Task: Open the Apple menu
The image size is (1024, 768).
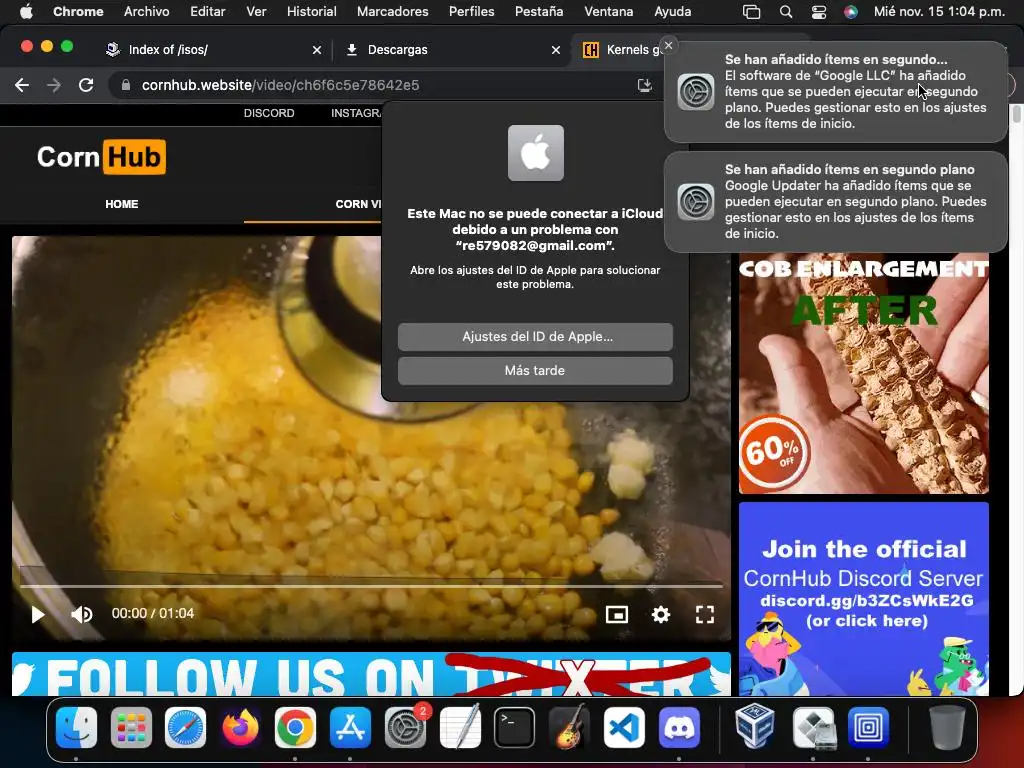Action: [26, 12]
